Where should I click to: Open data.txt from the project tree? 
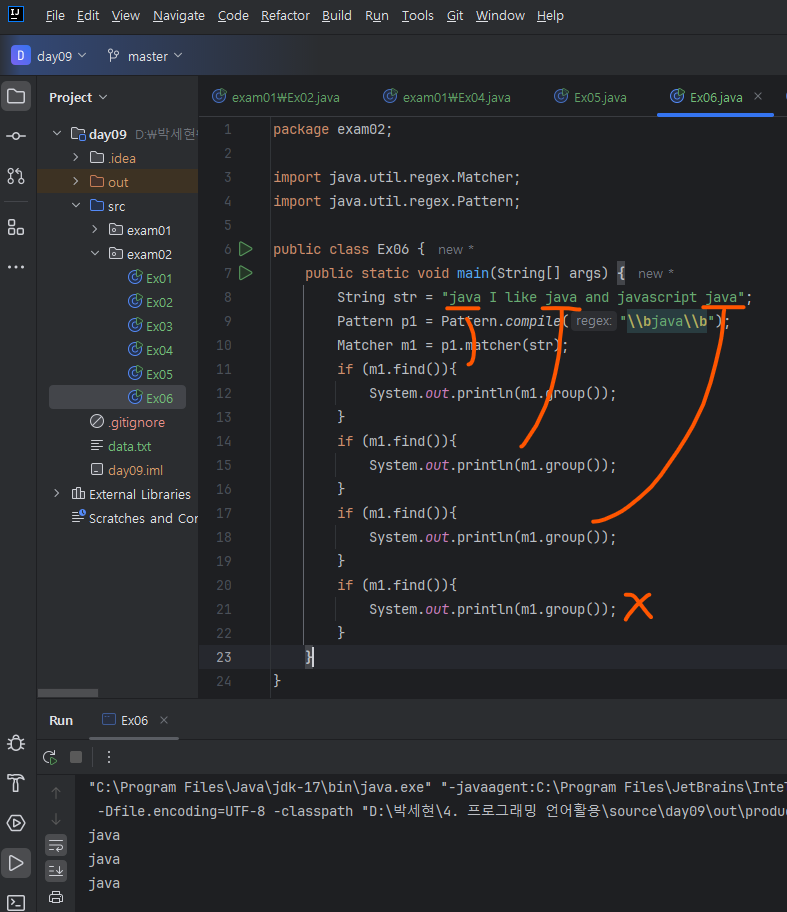(129, 446)
